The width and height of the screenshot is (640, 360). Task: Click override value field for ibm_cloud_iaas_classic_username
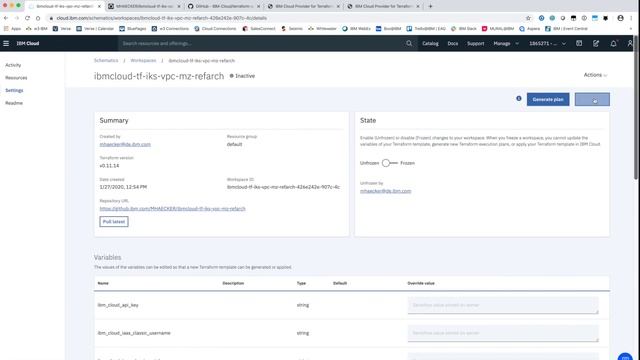pyautogui.click(x=503, y=333)
